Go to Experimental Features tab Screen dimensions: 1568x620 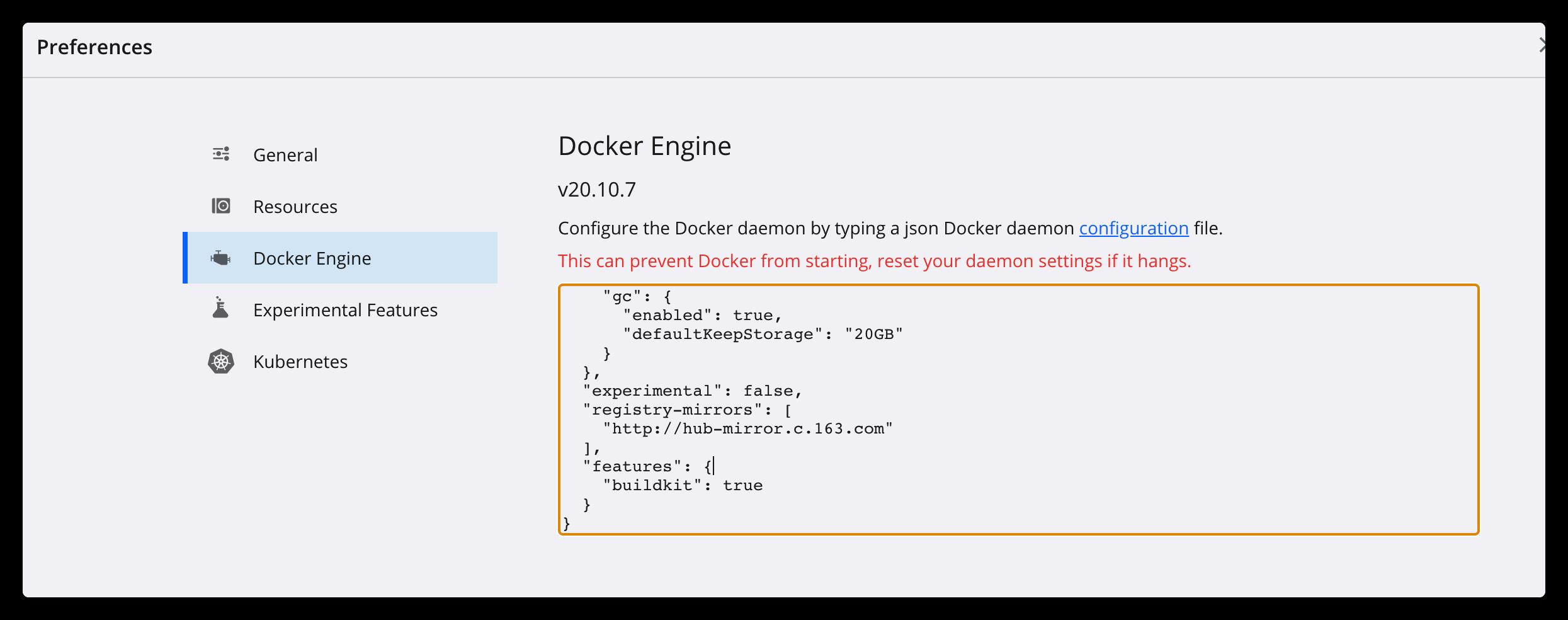[x=340, y=309]
